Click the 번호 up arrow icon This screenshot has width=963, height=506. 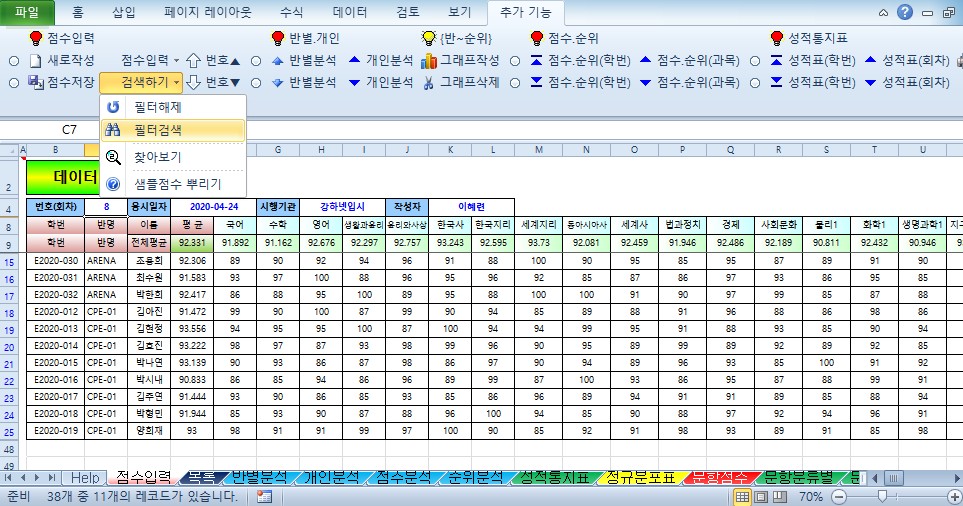[193, 60]
